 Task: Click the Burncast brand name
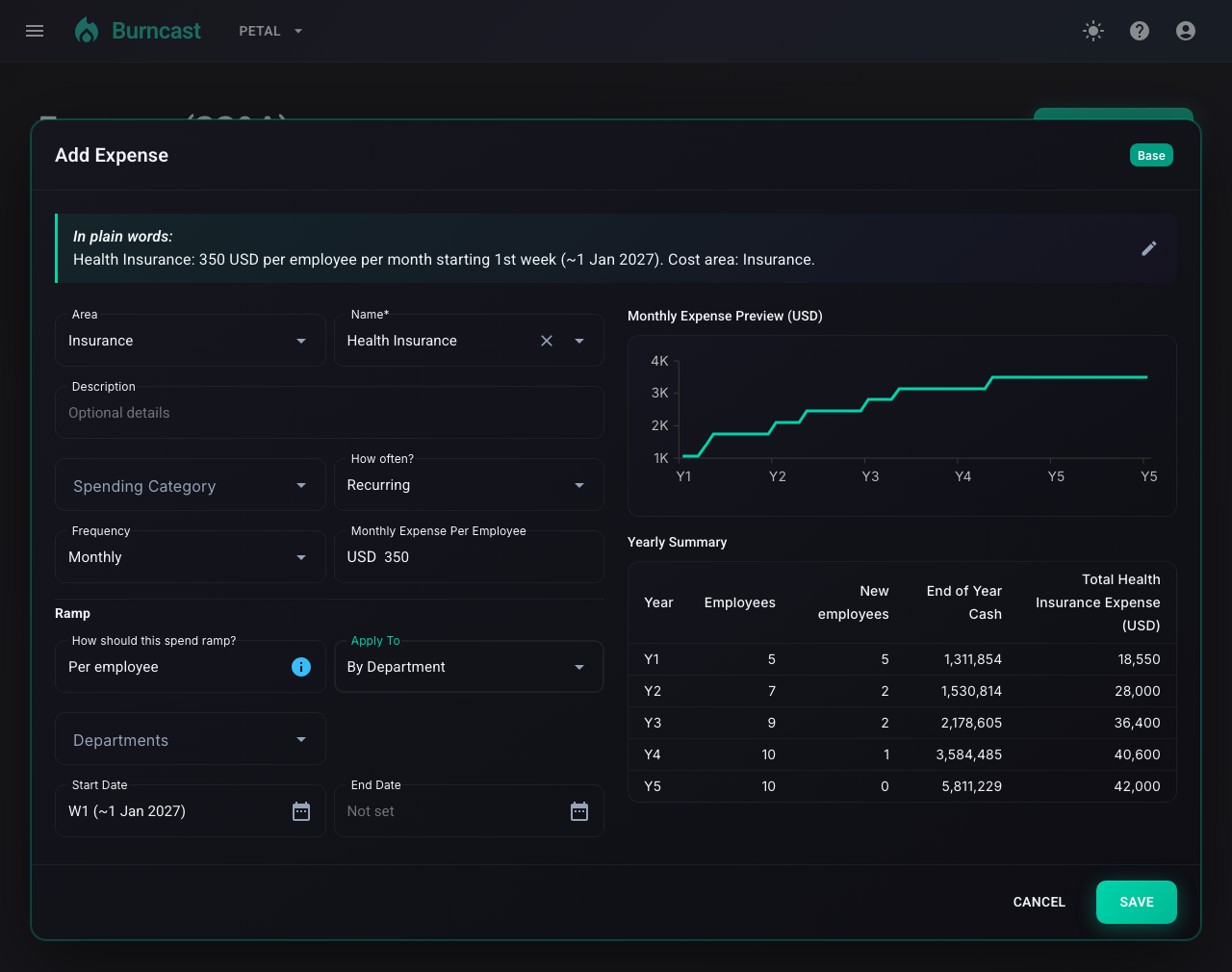coord(156,31)
